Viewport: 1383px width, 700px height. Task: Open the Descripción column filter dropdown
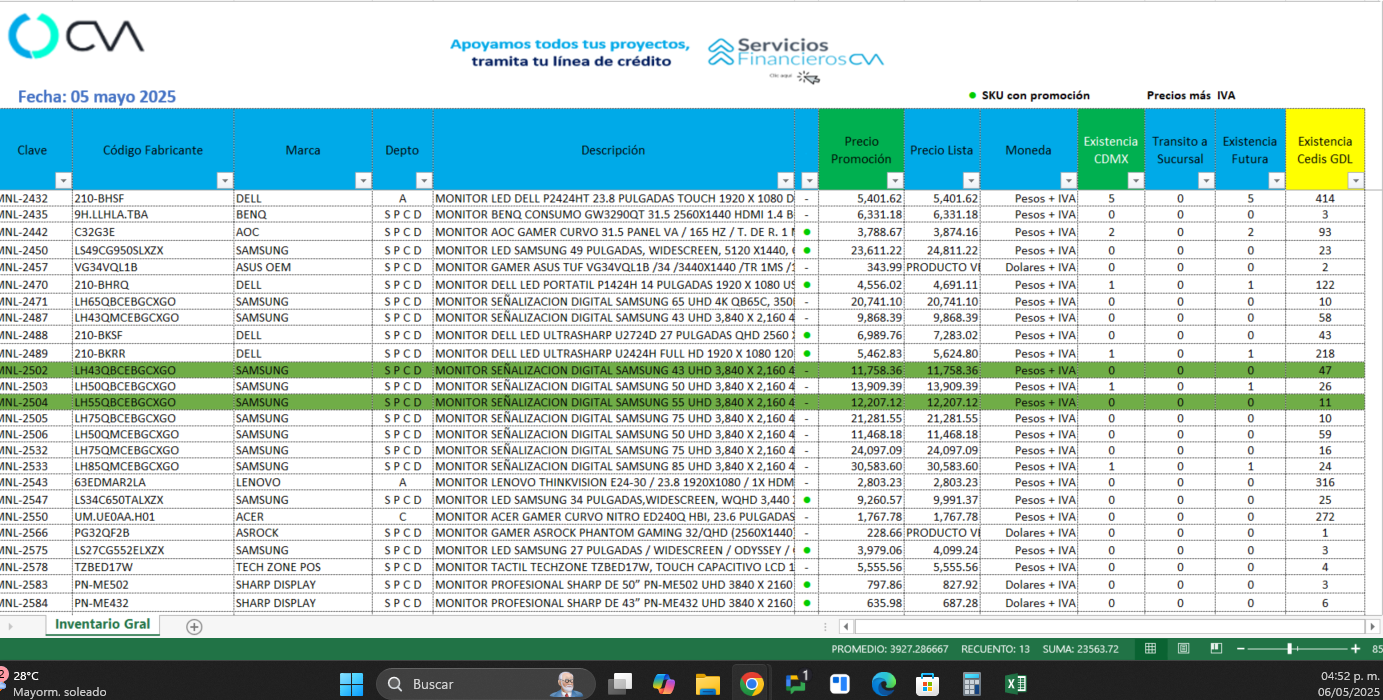tap(785, 181)
